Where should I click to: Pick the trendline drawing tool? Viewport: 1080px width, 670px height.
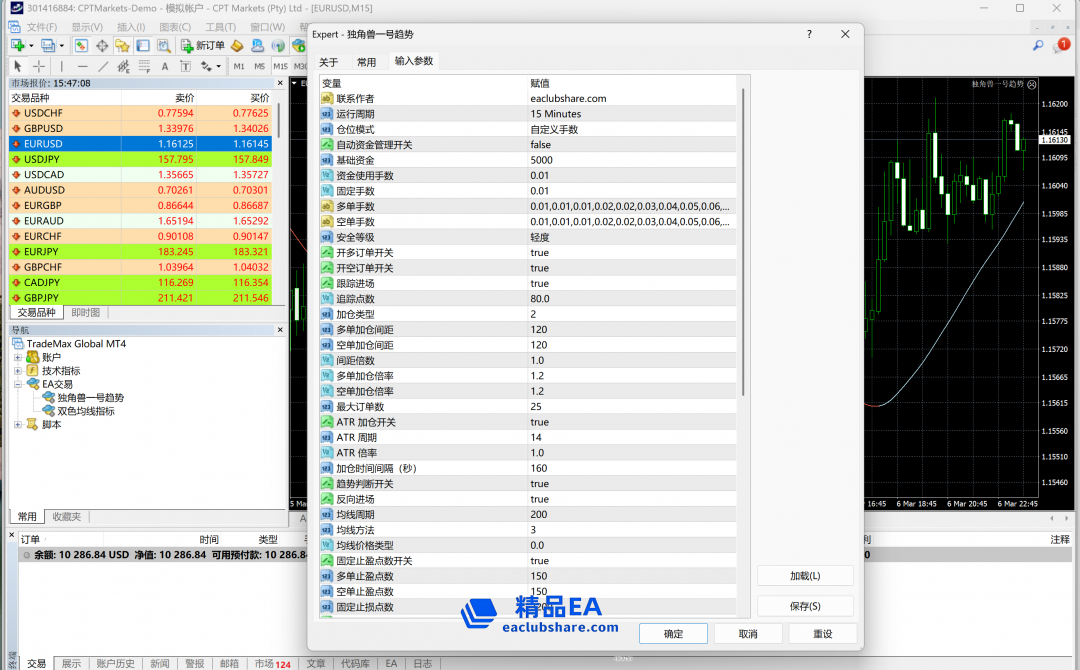tap(103, 66)
